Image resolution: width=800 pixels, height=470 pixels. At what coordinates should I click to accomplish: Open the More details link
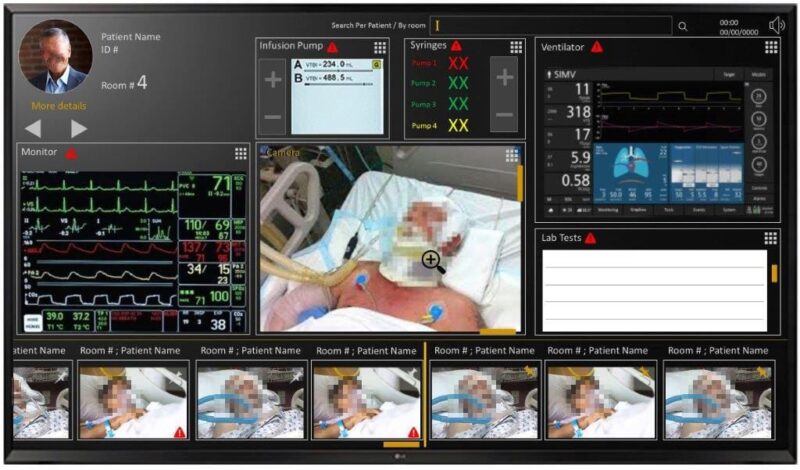(x=58, y=105)
